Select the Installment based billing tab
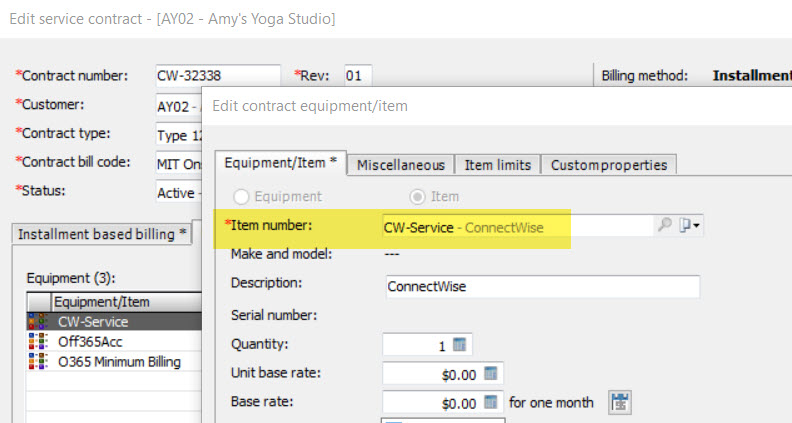 click(x=100, y=234)
